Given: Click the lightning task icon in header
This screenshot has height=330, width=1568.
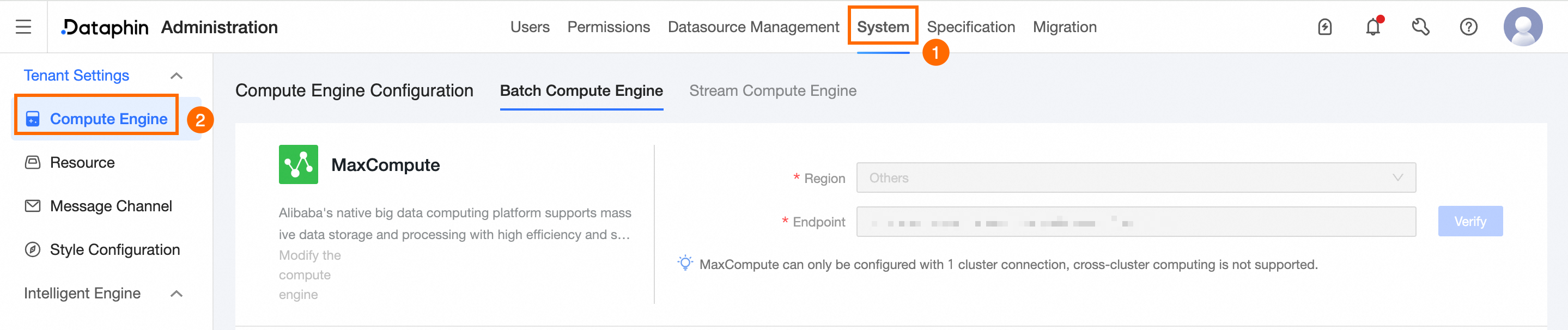Looking at the screenshot, I should point(1324,27).
